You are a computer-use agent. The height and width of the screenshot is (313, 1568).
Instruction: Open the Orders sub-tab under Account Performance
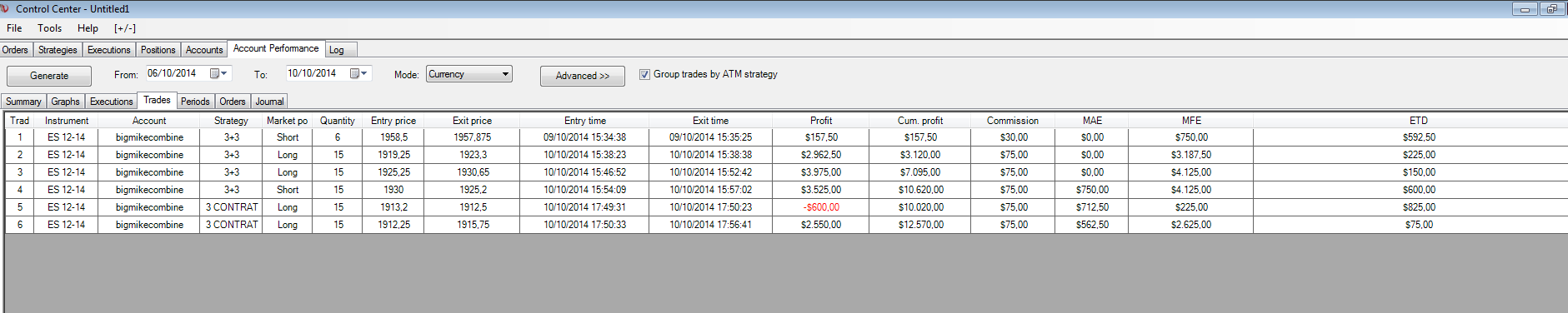coord(233,102)
